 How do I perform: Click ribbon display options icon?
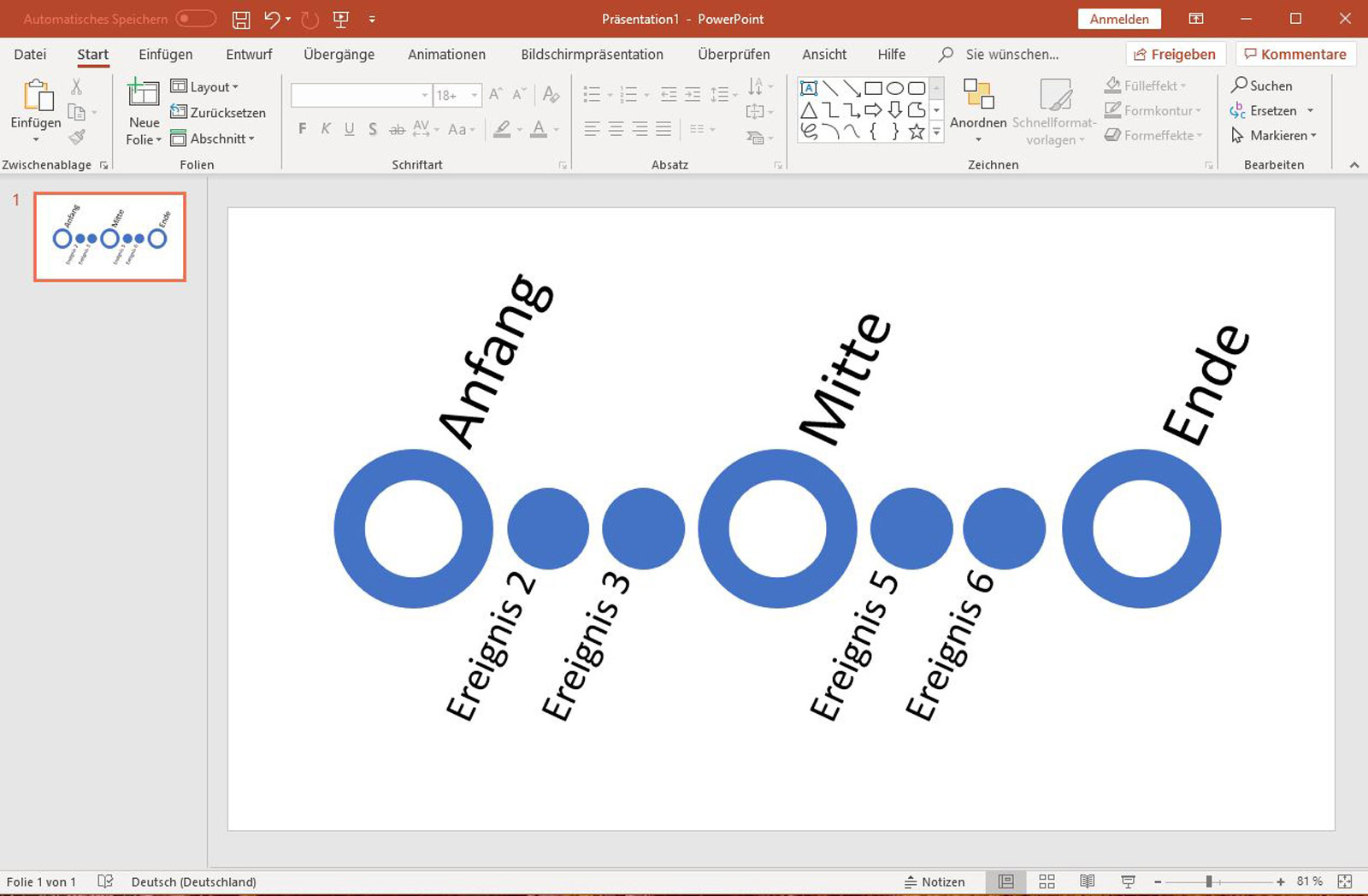[x=1196, y=19]
